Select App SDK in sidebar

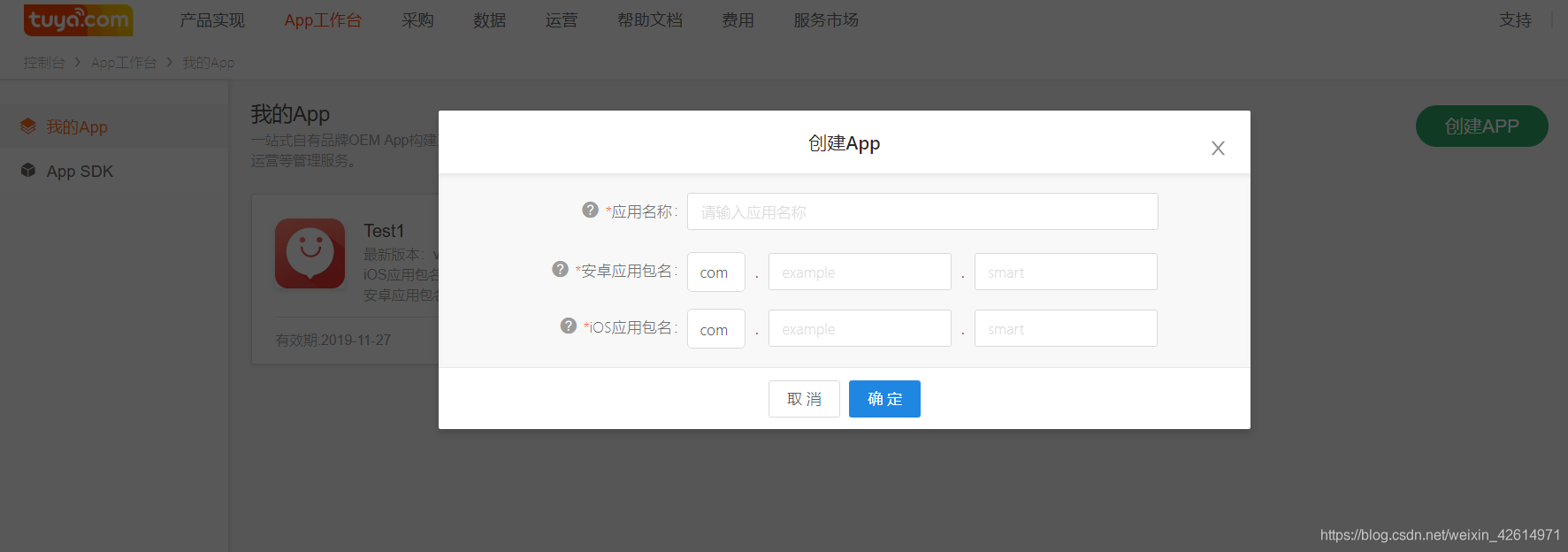[114, 171]
